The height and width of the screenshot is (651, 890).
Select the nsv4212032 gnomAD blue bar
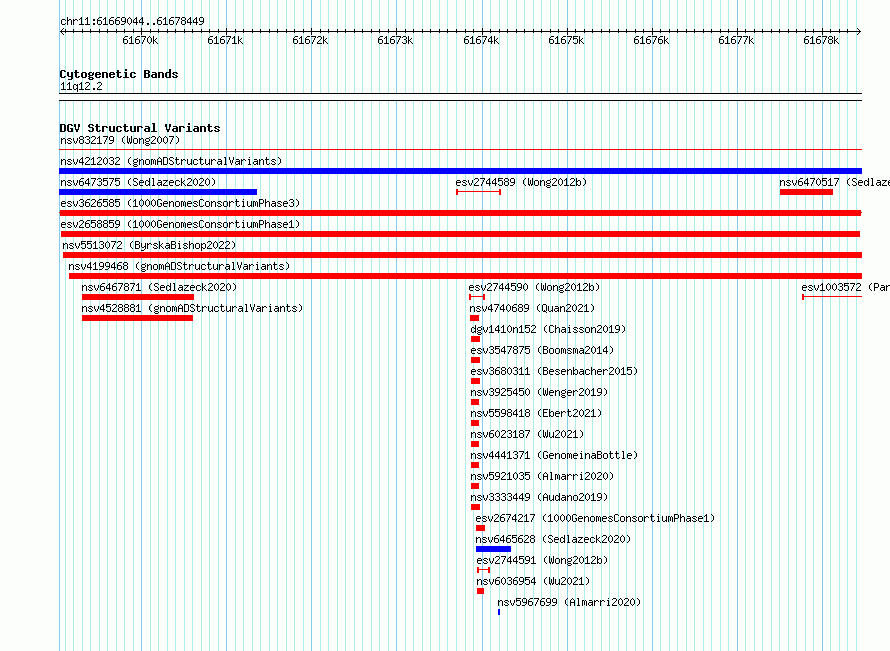pos(460,171)
